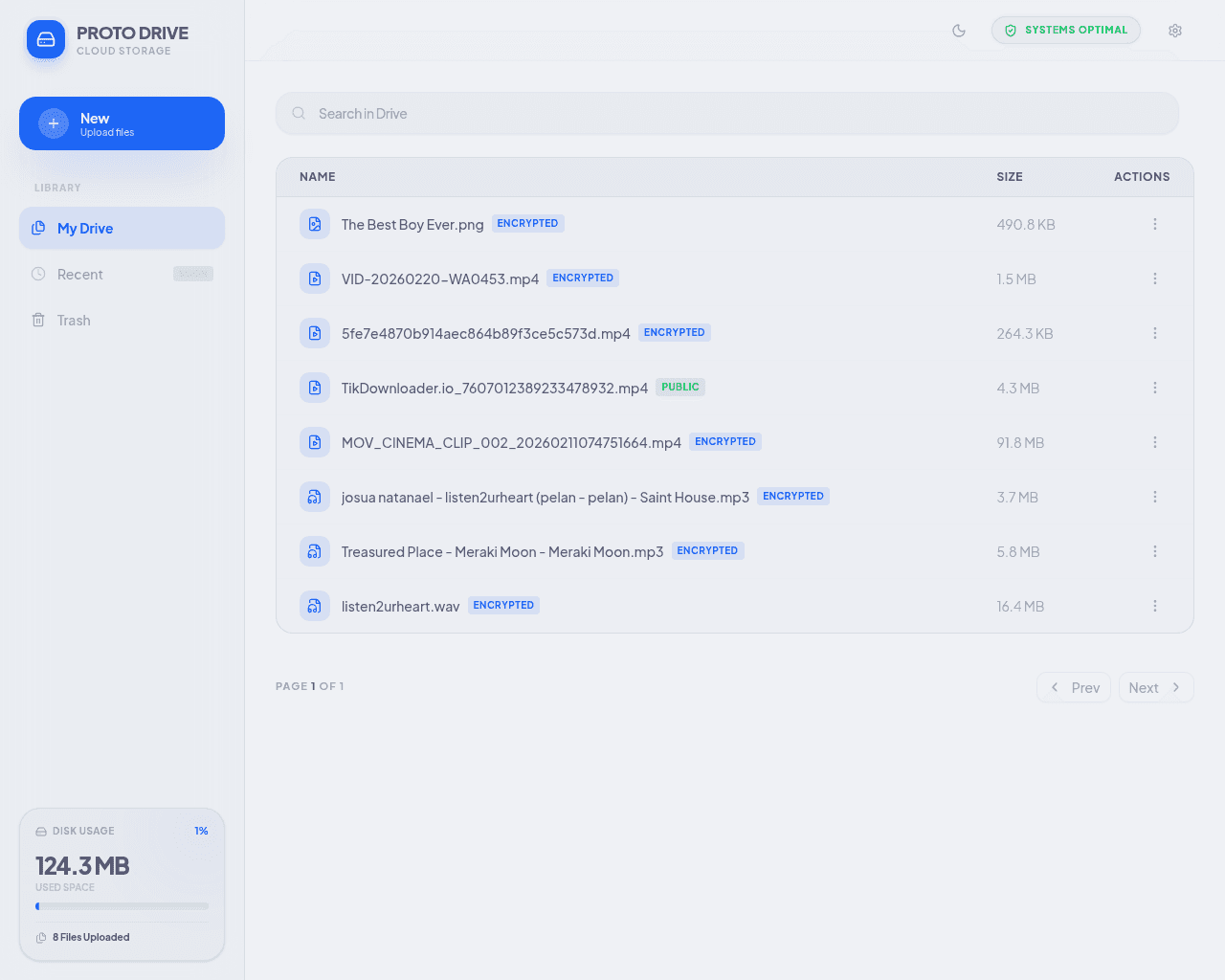Image resolution: width=1225 pixels, height=980 pixels.
Task: Click the search magnifier icon
Action: (x=299, y=114)
